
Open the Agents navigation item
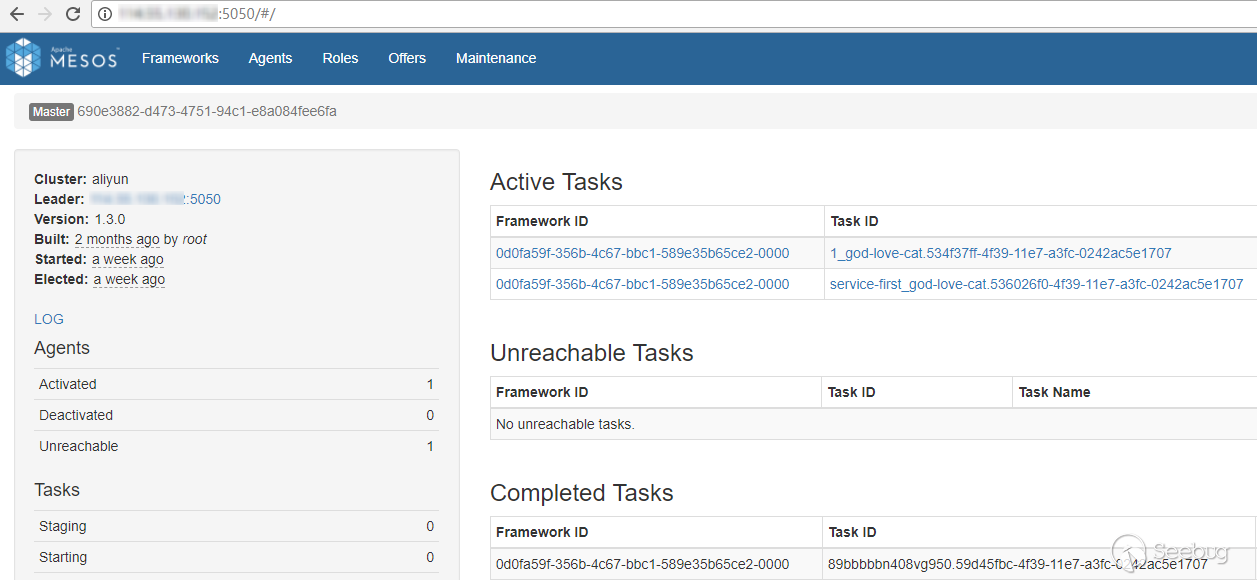pyautogui.click(x=270, y=58)
